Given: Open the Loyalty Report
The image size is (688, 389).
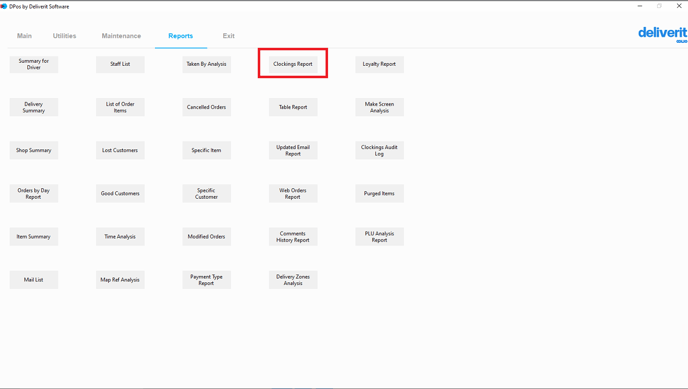Looking at the screenshot, I should point(380,64).
